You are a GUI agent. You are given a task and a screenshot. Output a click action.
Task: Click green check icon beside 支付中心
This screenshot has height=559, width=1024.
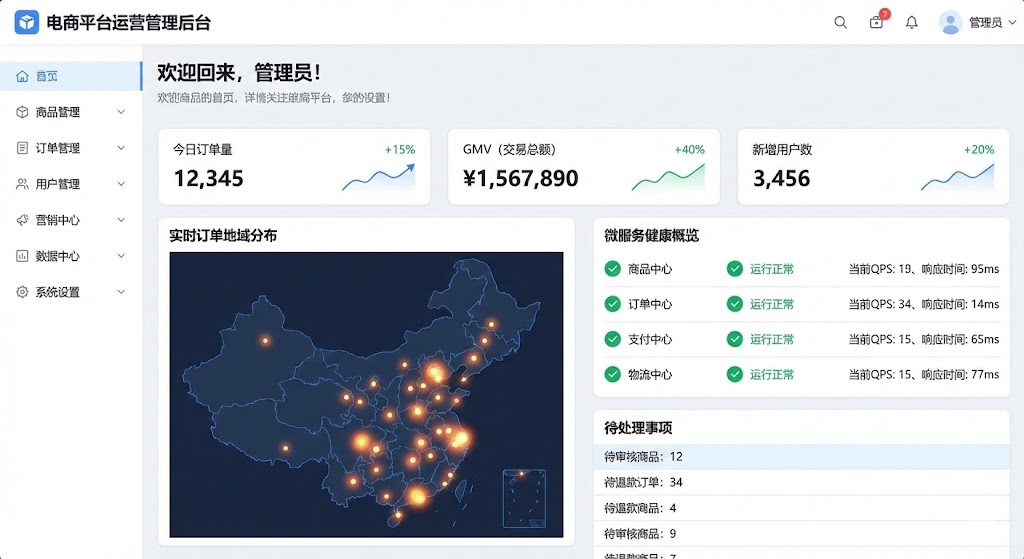coord(613,339)
